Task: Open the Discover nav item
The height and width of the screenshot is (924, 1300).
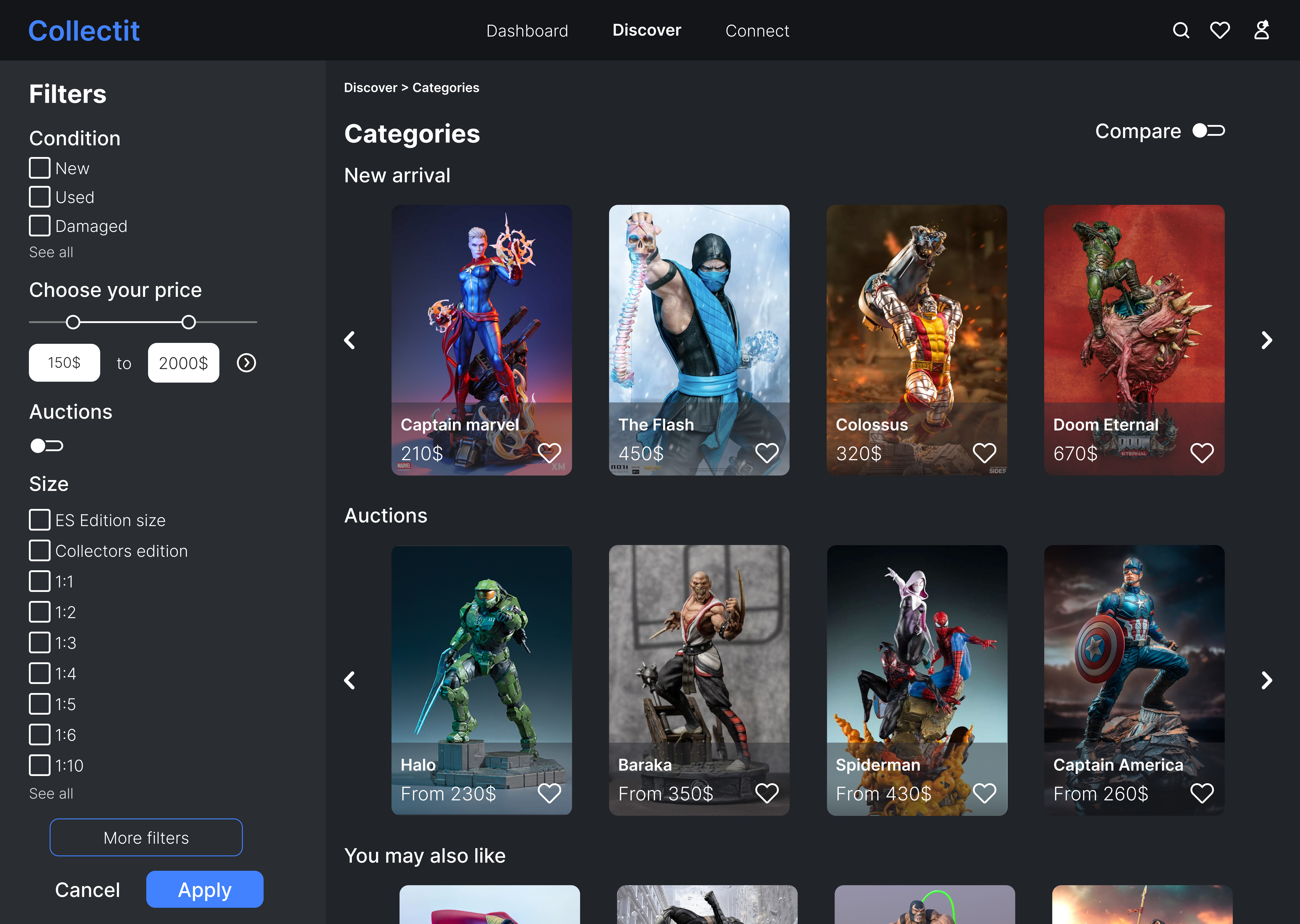Action: tap(647, 30)
